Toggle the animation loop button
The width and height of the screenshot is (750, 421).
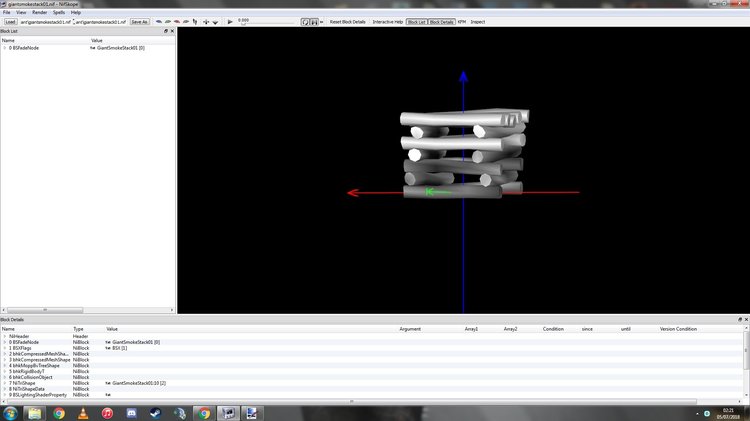[305, 22]
